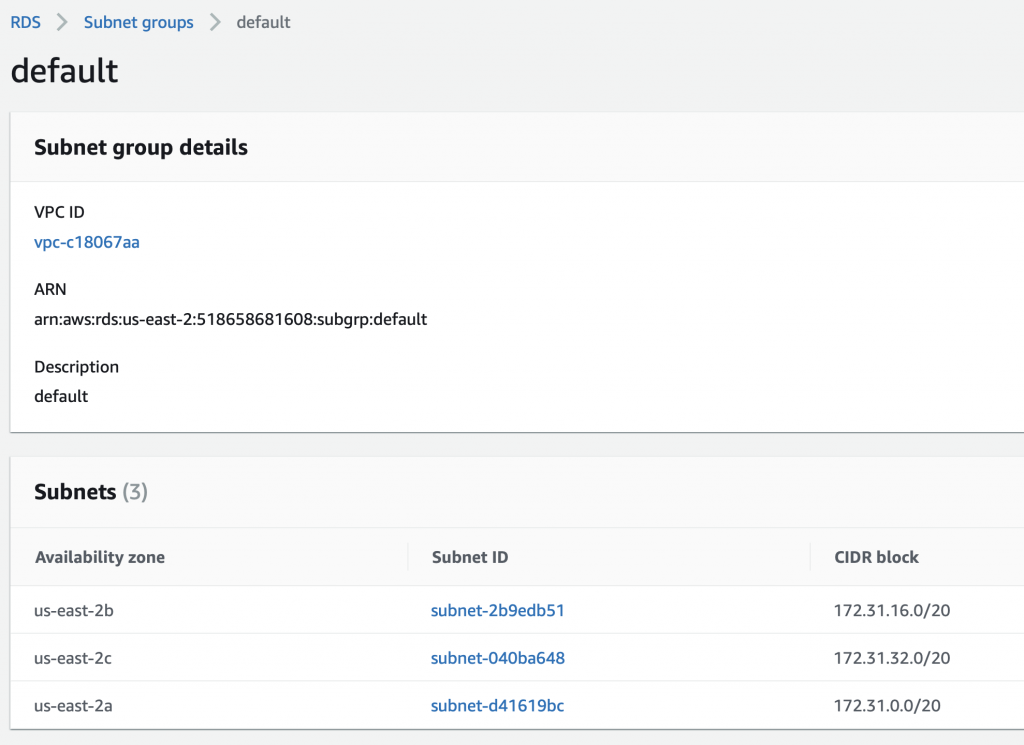1024x745 pixels.
Task: Click the Availability zone column header
Action: [x=100, y=557]
